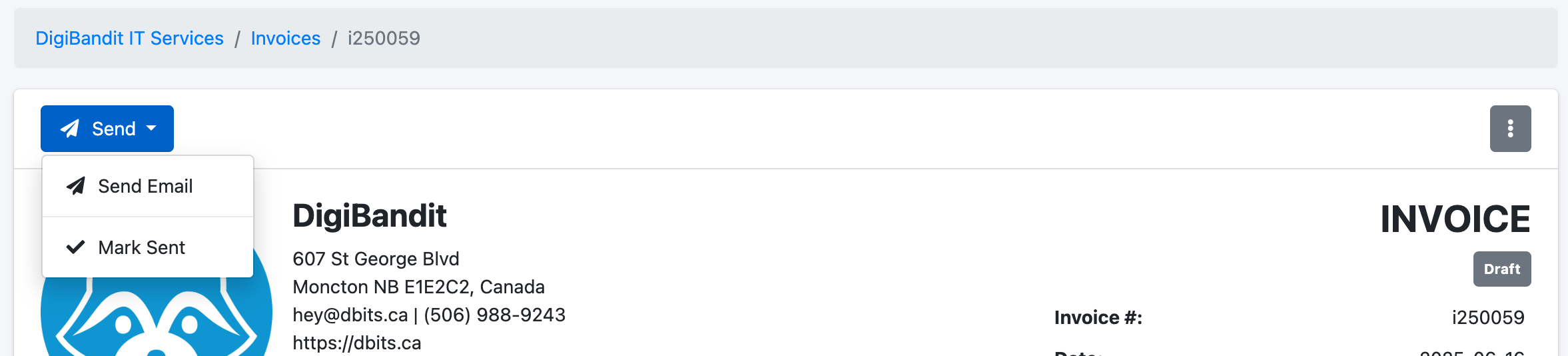This screenshot has height=356, width=1568.
Task: Open the three-dot more options menu
Action: tap(1510, 129)
